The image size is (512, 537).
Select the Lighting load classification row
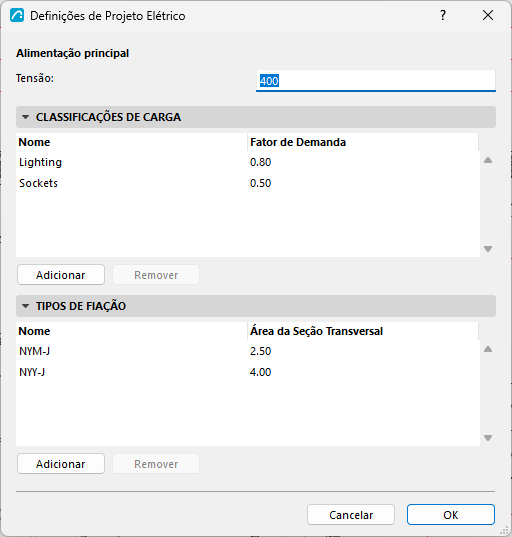pyautogui.click(x=248, y=162)
